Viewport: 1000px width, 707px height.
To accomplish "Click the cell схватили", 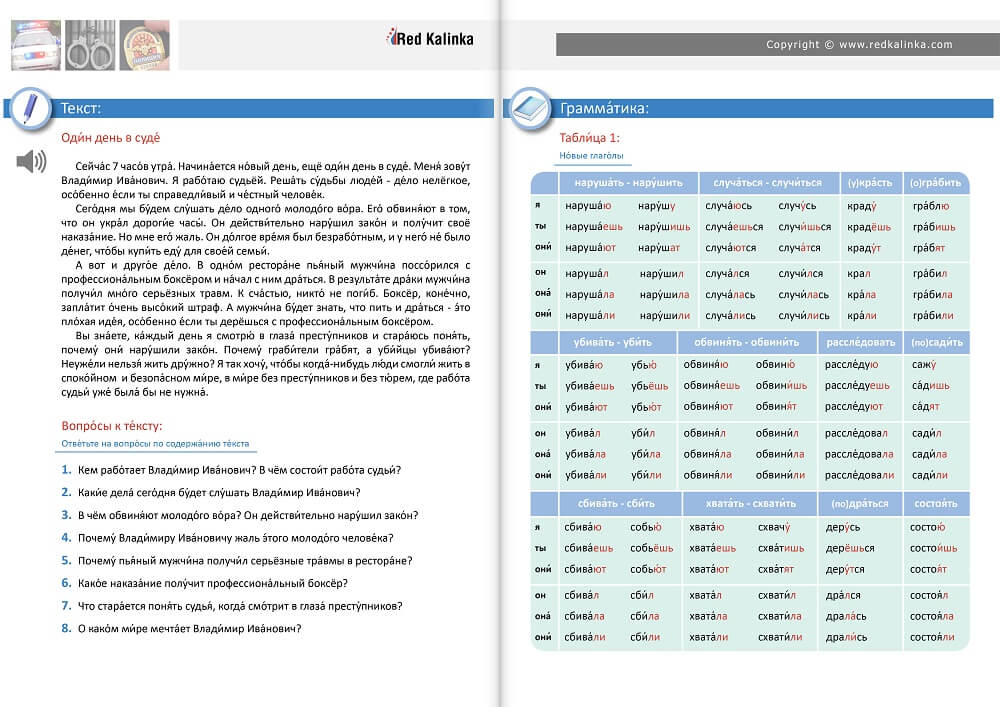I will click(779, 638).
